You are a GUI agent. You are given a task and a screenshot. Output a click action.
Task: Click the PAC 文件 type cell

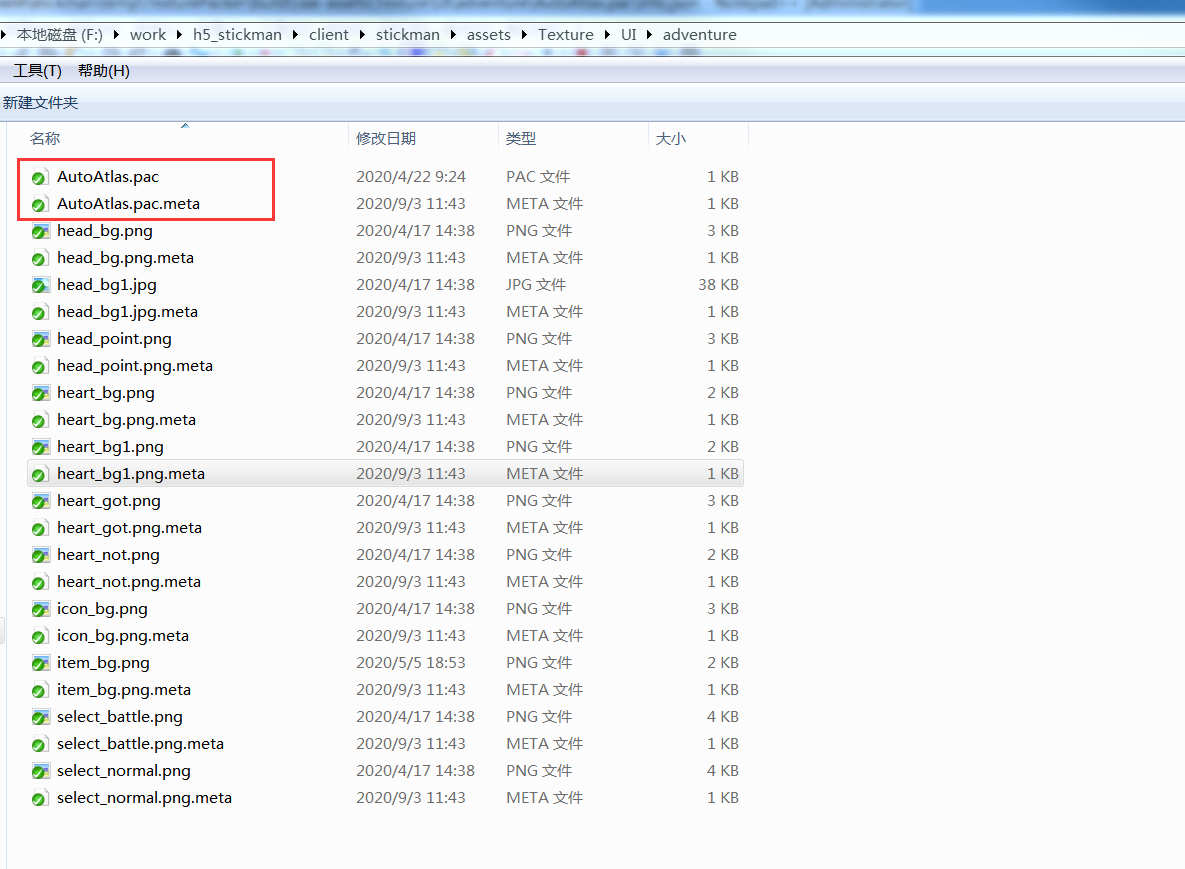538,177
